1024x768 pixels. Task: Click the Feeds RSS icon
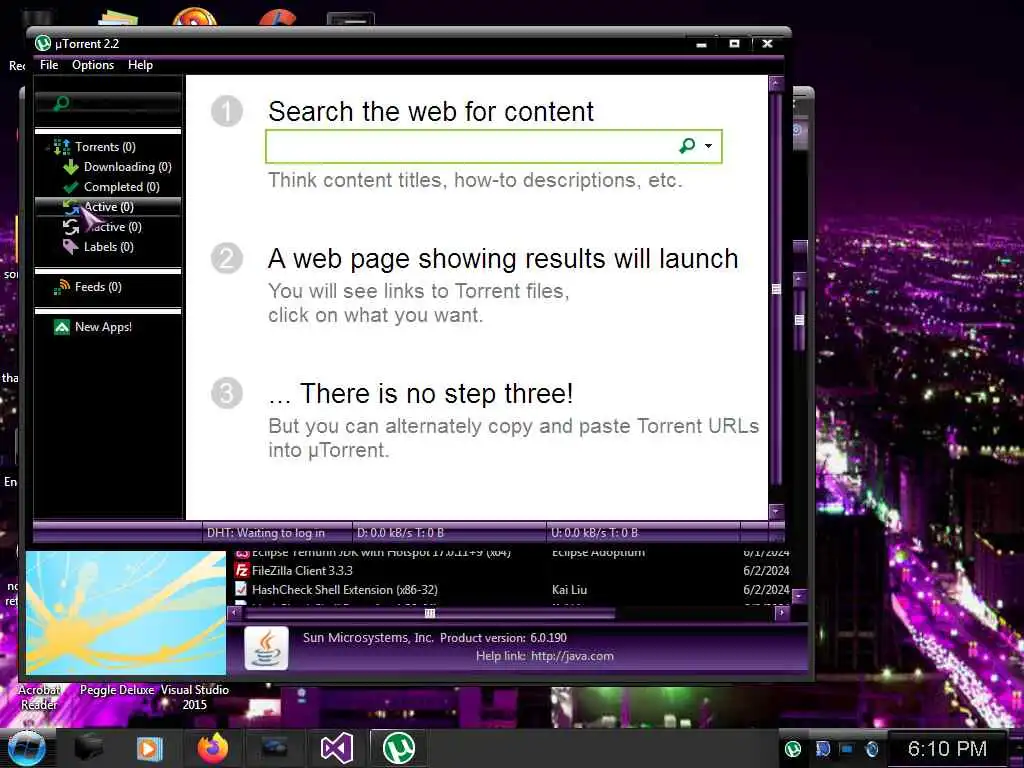(62, 287)
